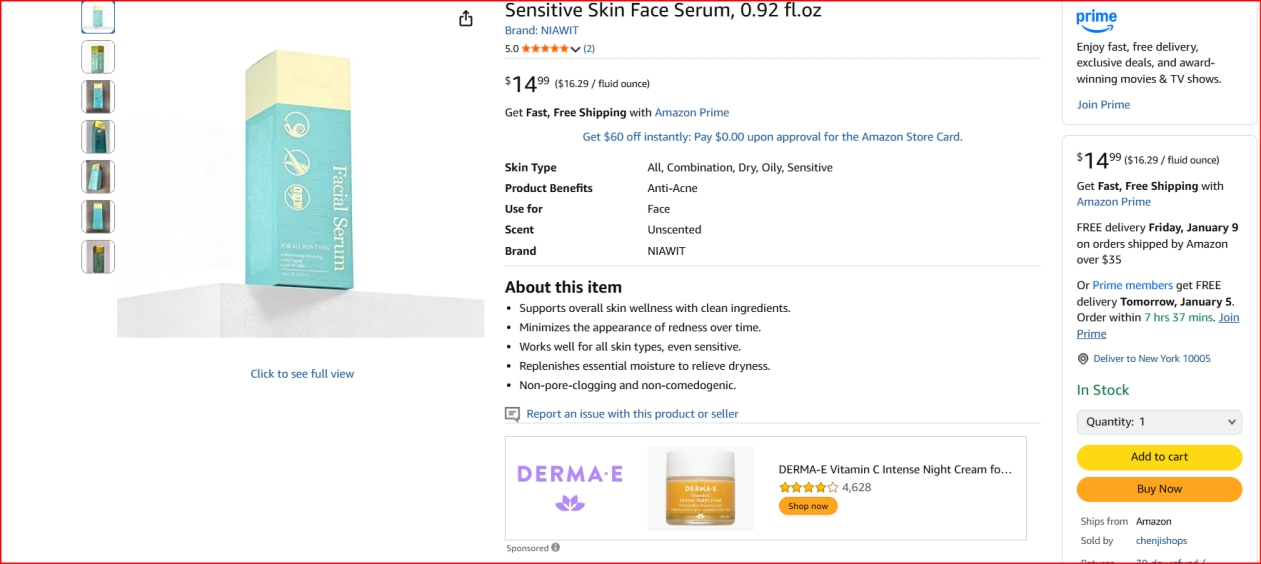Open the Amazon Store Card offer link
The image size is (1261, 564).
tap(772, 137)
